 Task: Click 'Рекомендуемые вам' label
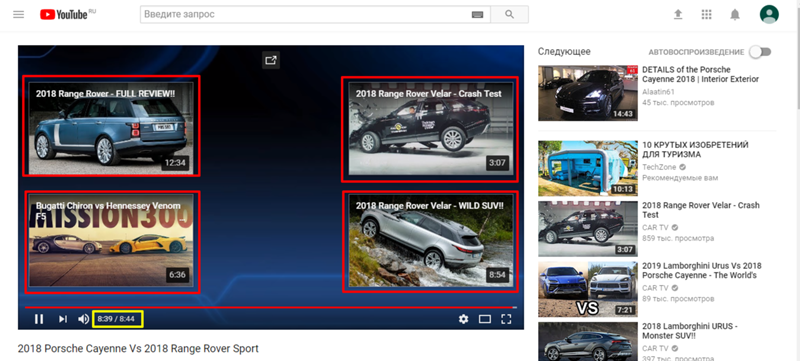pyautogui.click(x=680, y=178)
